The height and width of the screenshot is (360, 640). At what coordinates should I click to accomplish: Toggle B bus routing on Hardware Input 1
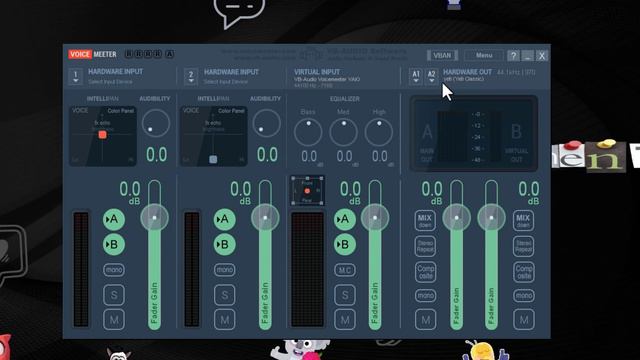(114, 244)
